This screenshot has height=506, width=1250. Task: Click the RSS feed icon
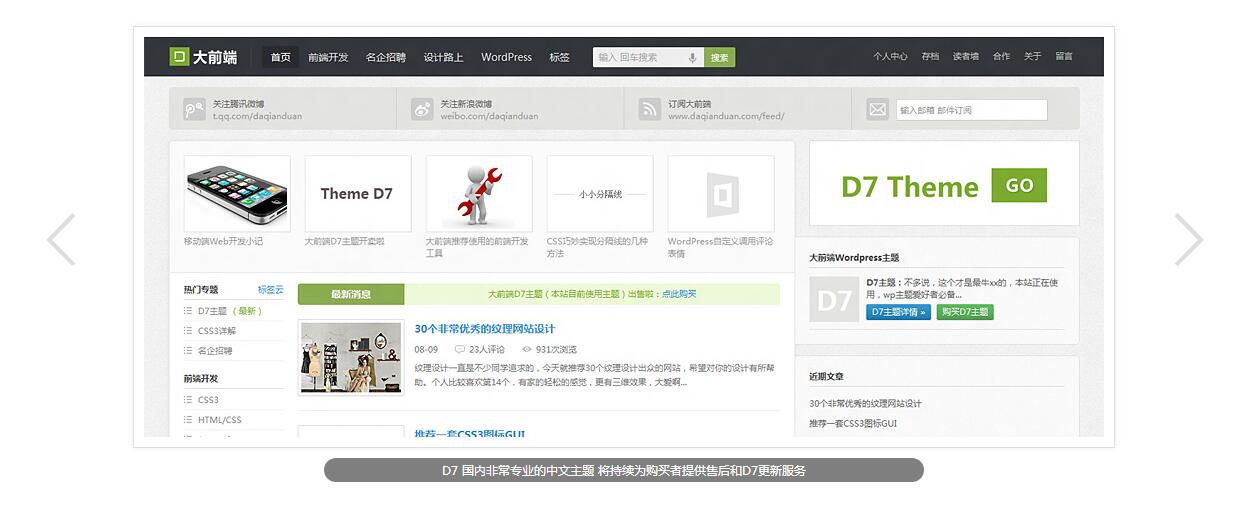pos(650,109)
